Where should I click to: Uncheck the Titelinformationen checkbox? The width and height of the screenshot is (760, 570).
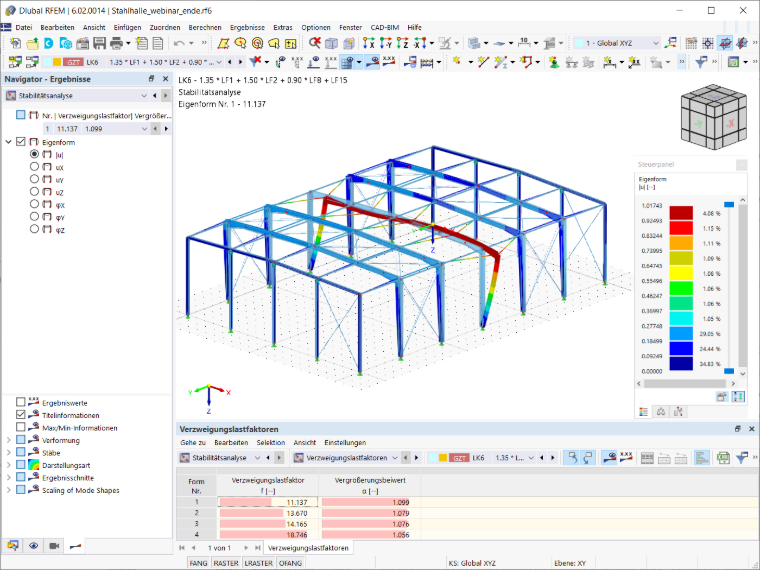[20, 414]
